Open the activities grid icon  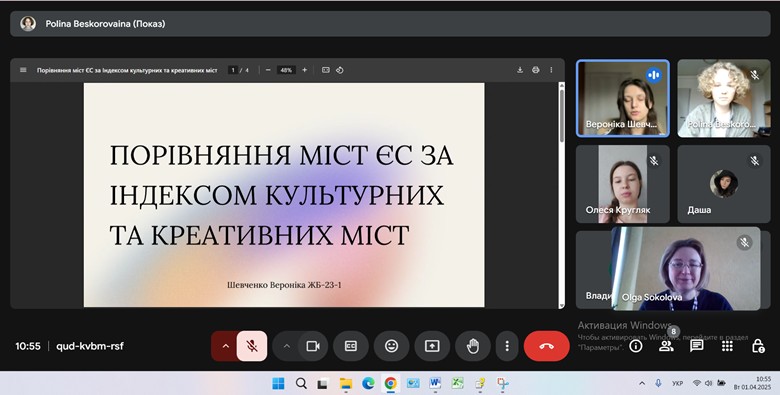[727, 346]
